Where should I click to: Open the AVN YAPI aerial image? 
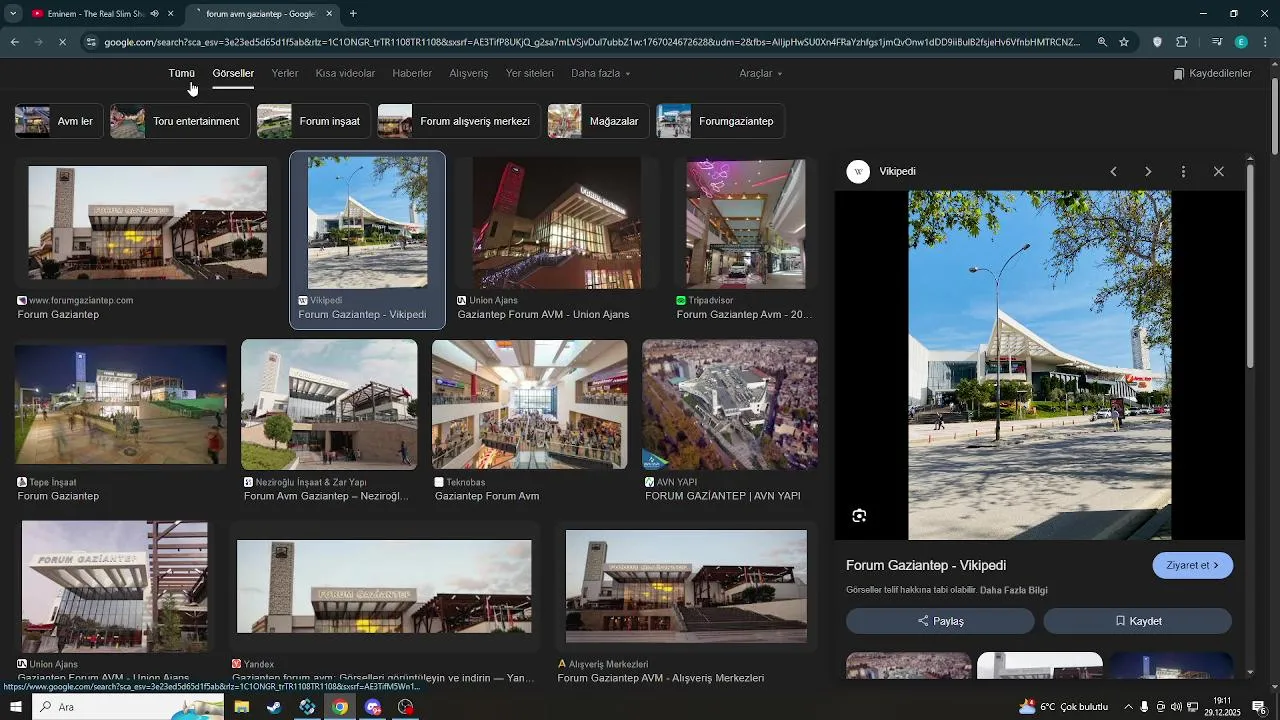click(730, 404)
